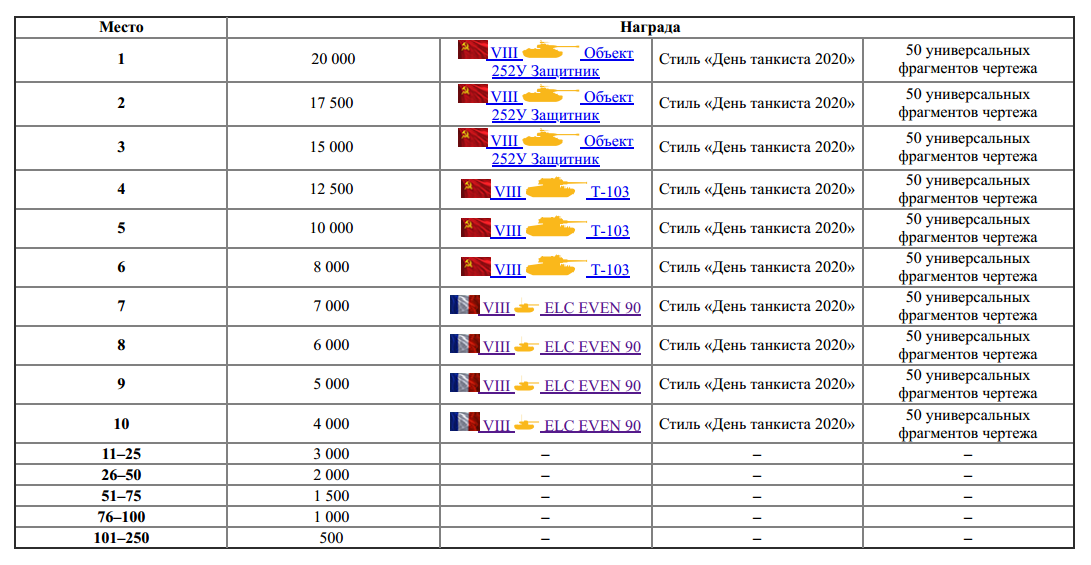Select the 1 500 reward cell
This screenshot has height=565, width=1091.
click(333, 495)
